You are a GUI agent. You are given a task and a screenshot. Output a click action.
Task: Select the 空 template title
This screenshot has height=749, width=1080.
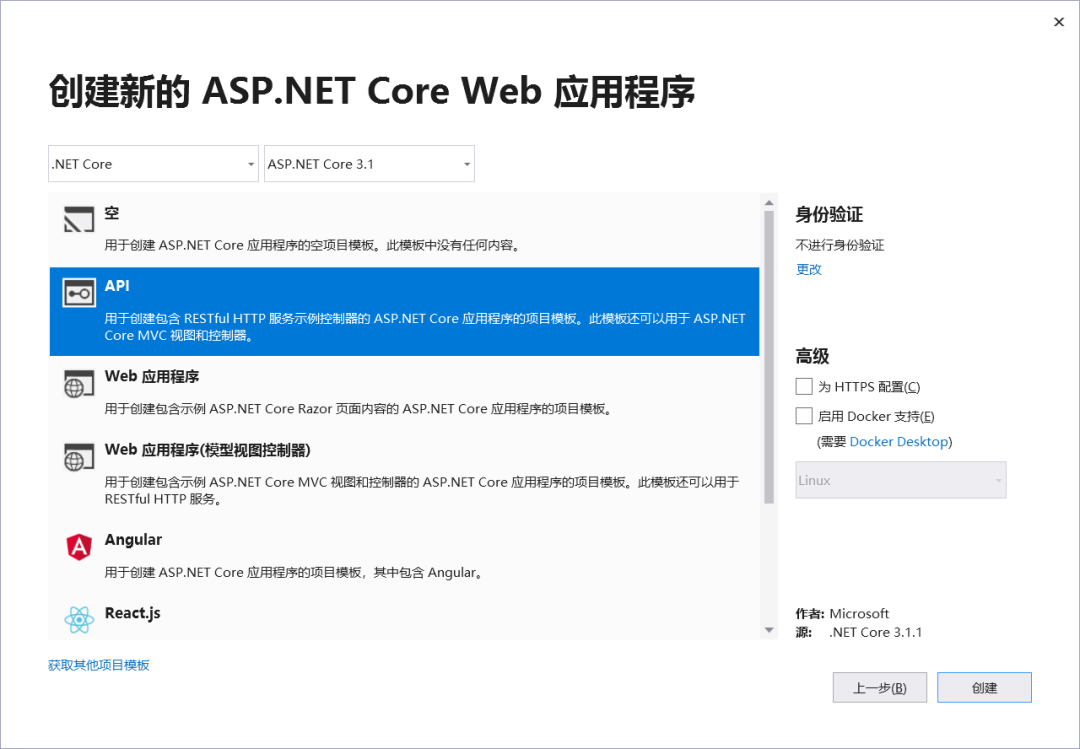point(112,214)
